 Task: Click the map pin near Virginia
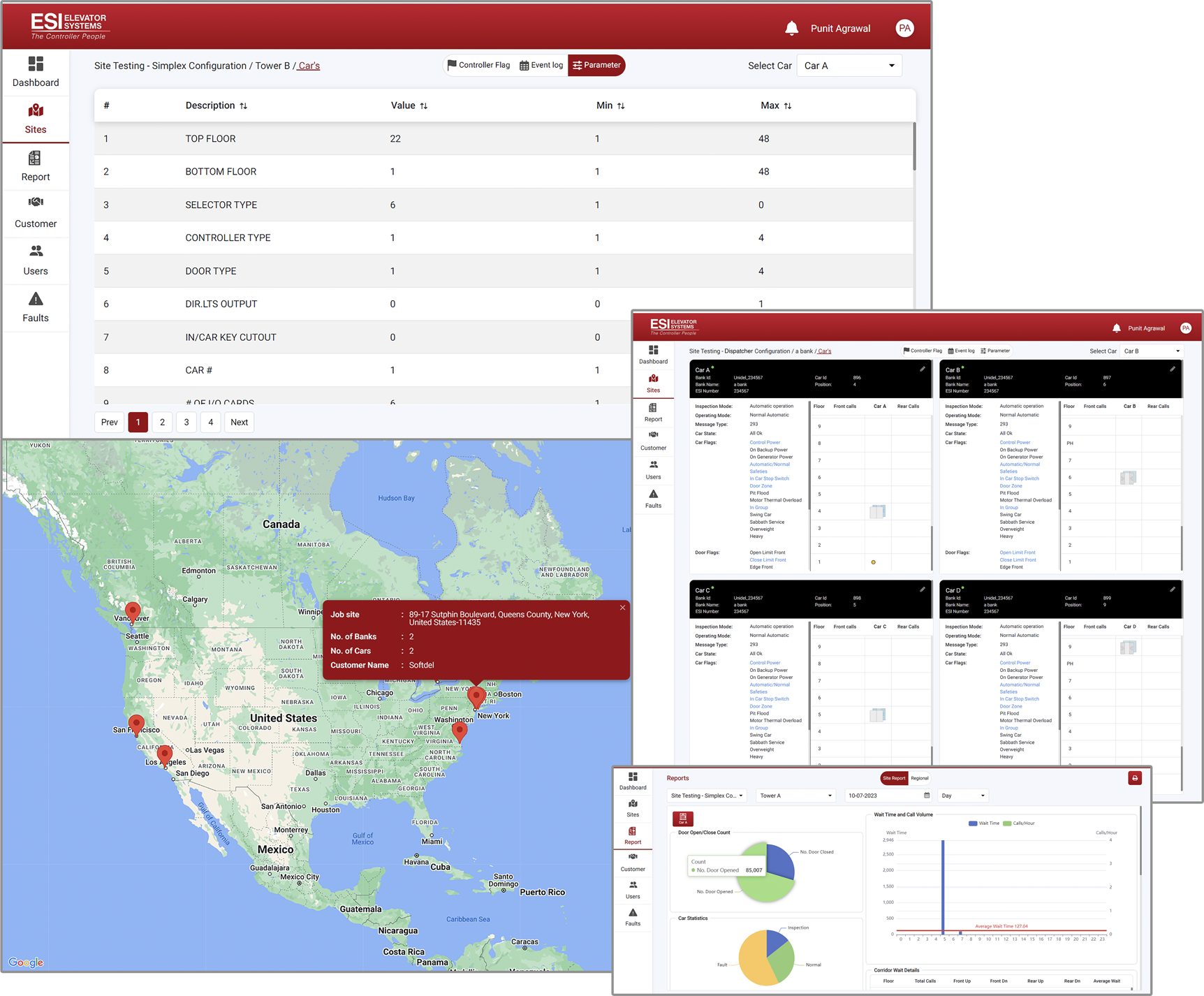tap(460, 731)
